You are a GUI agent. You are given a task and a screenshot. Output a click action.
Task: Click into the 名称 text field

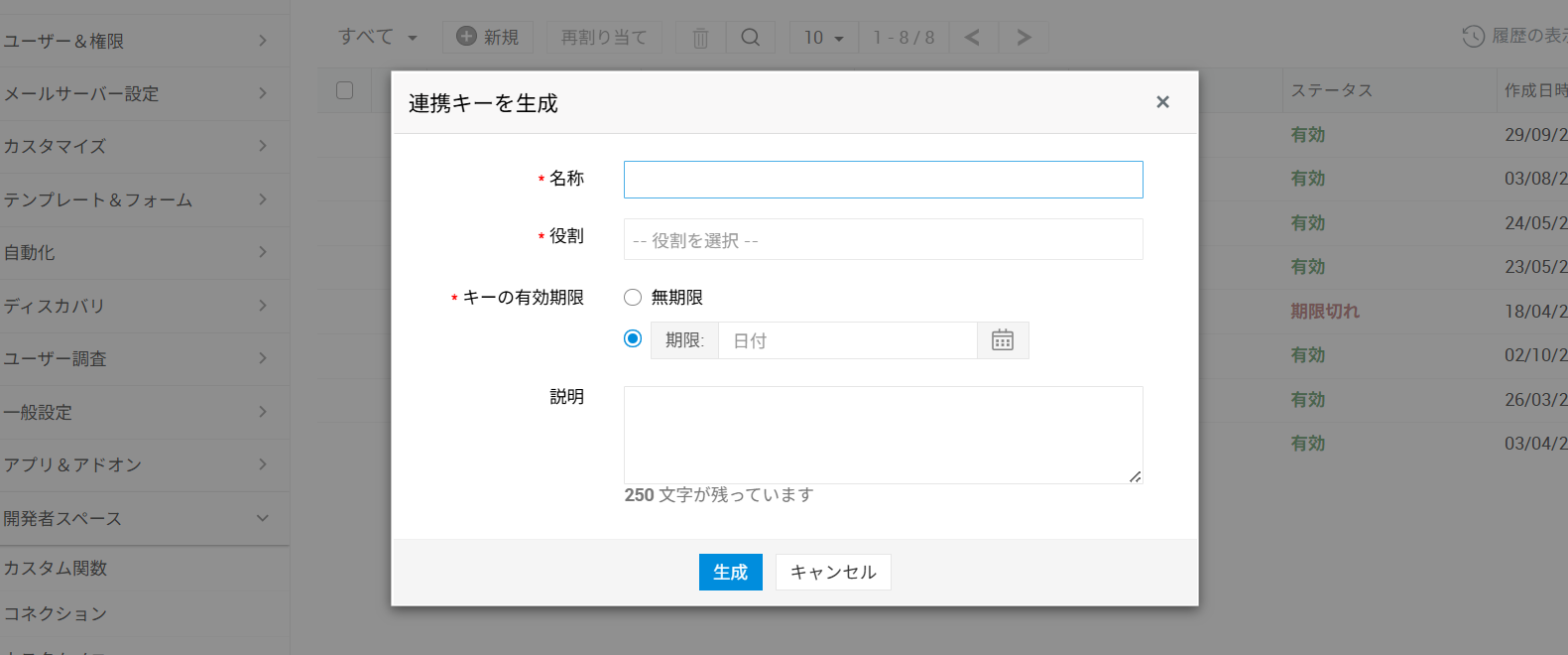click(883, 180)
